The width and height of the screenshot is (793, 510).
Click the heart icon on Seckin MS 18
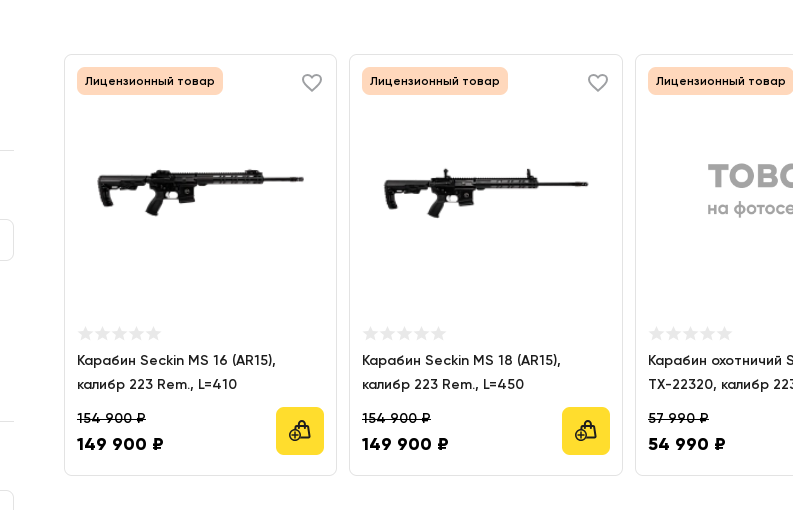tap(598, 83)
